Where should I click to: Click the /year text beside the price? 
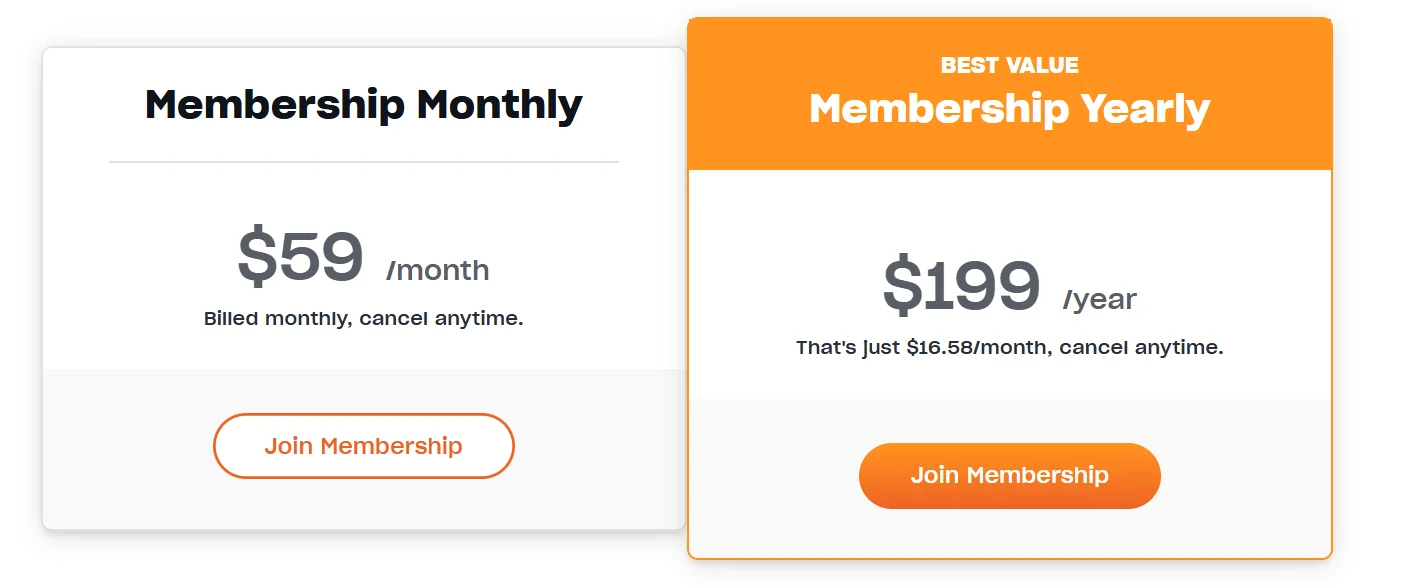(1100, 299)
